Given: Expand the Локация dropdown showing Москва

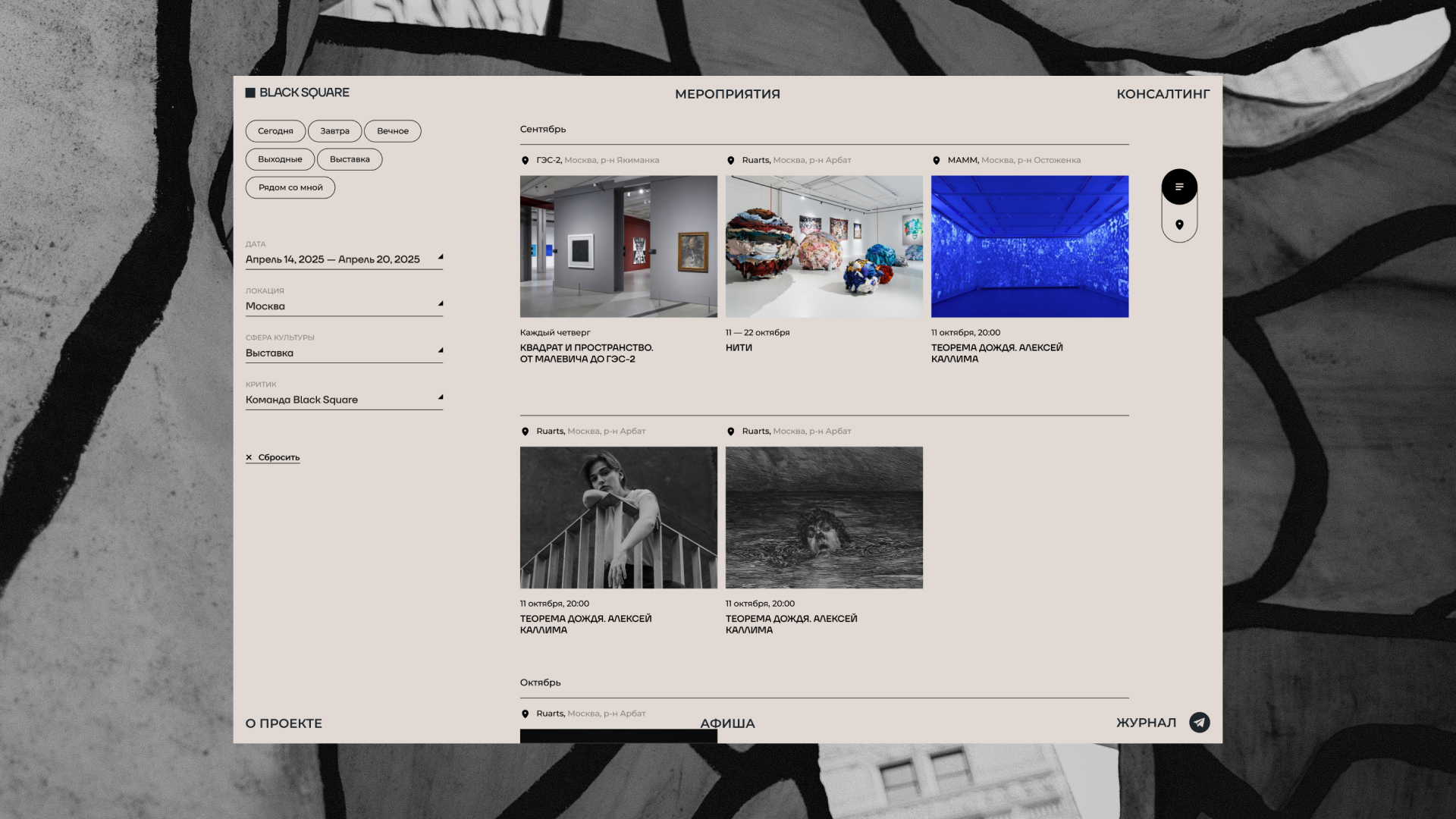Looking at the screenshot, I should 344,306.
